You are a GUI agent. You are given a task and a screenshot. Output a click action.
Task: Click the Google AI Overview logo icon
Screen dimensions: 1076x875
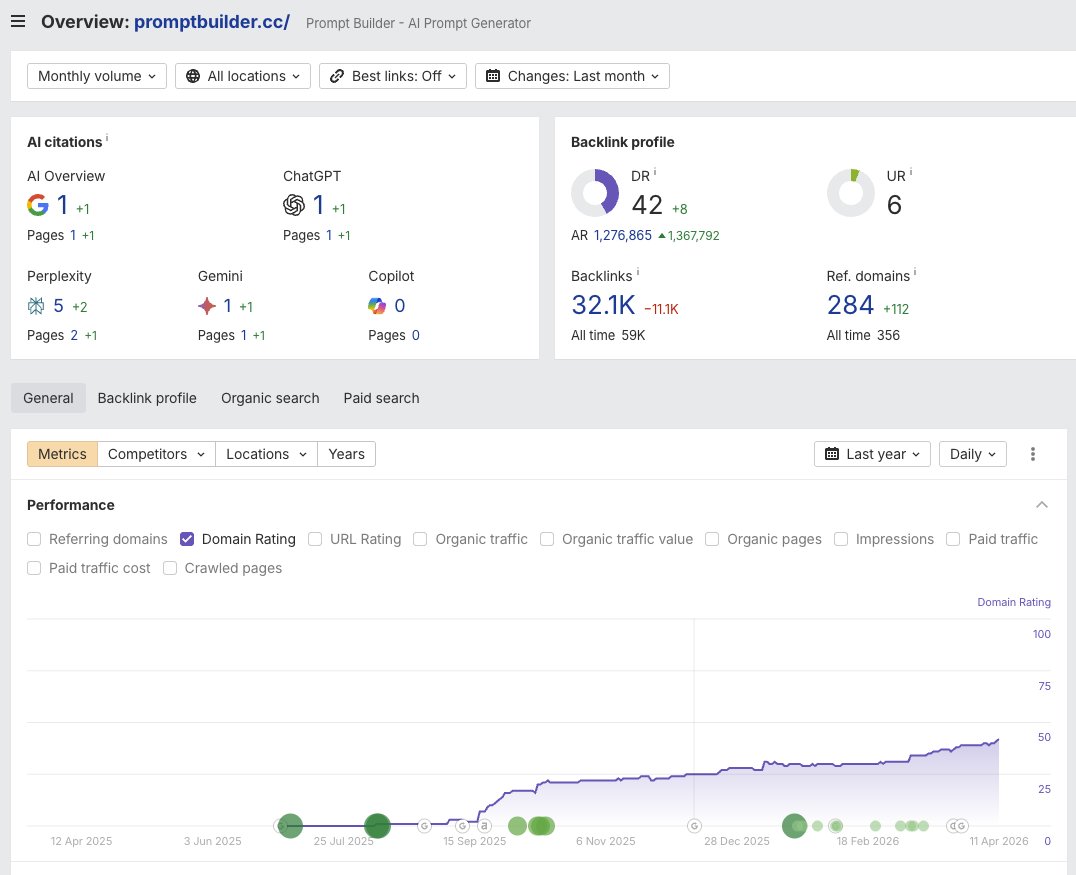(38, 205)
